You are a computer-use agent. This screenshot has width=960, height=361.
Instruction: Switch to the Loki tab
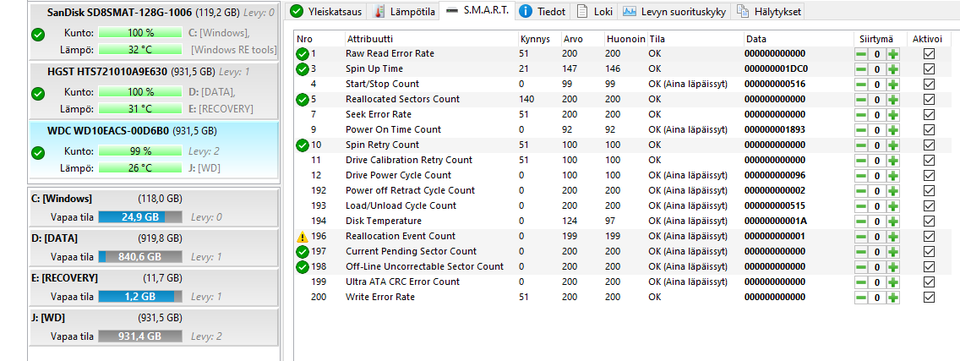(x=594, y=12)
